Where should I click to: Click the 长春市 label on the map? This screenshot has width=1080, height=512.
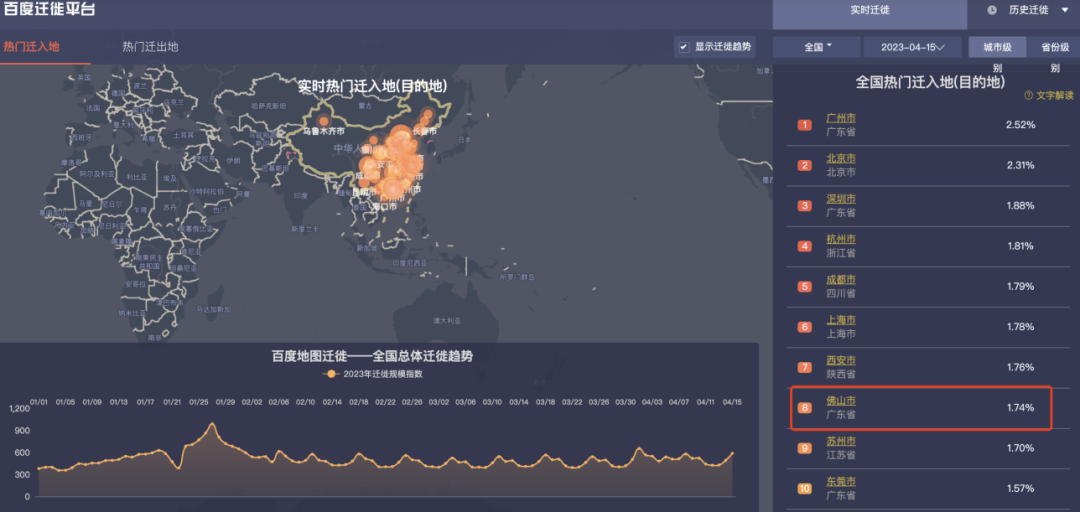(424, 131)
